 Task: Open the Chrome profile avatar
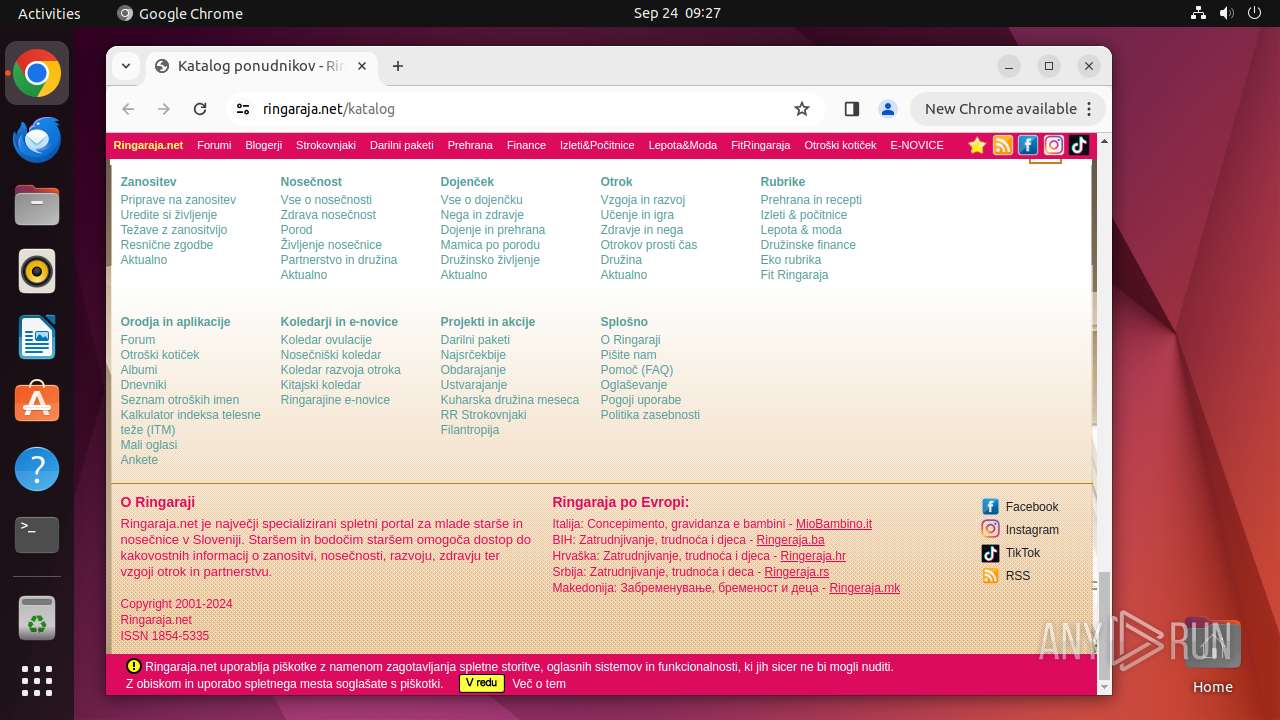tap(887, 109)
